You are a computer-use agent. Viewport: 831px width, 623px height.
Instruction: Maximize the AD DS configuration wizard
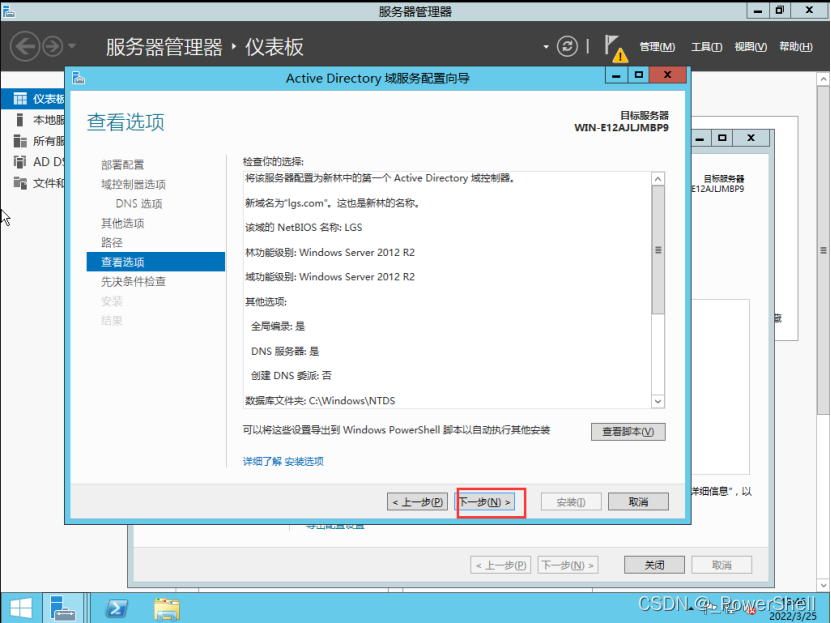point(639,75)
